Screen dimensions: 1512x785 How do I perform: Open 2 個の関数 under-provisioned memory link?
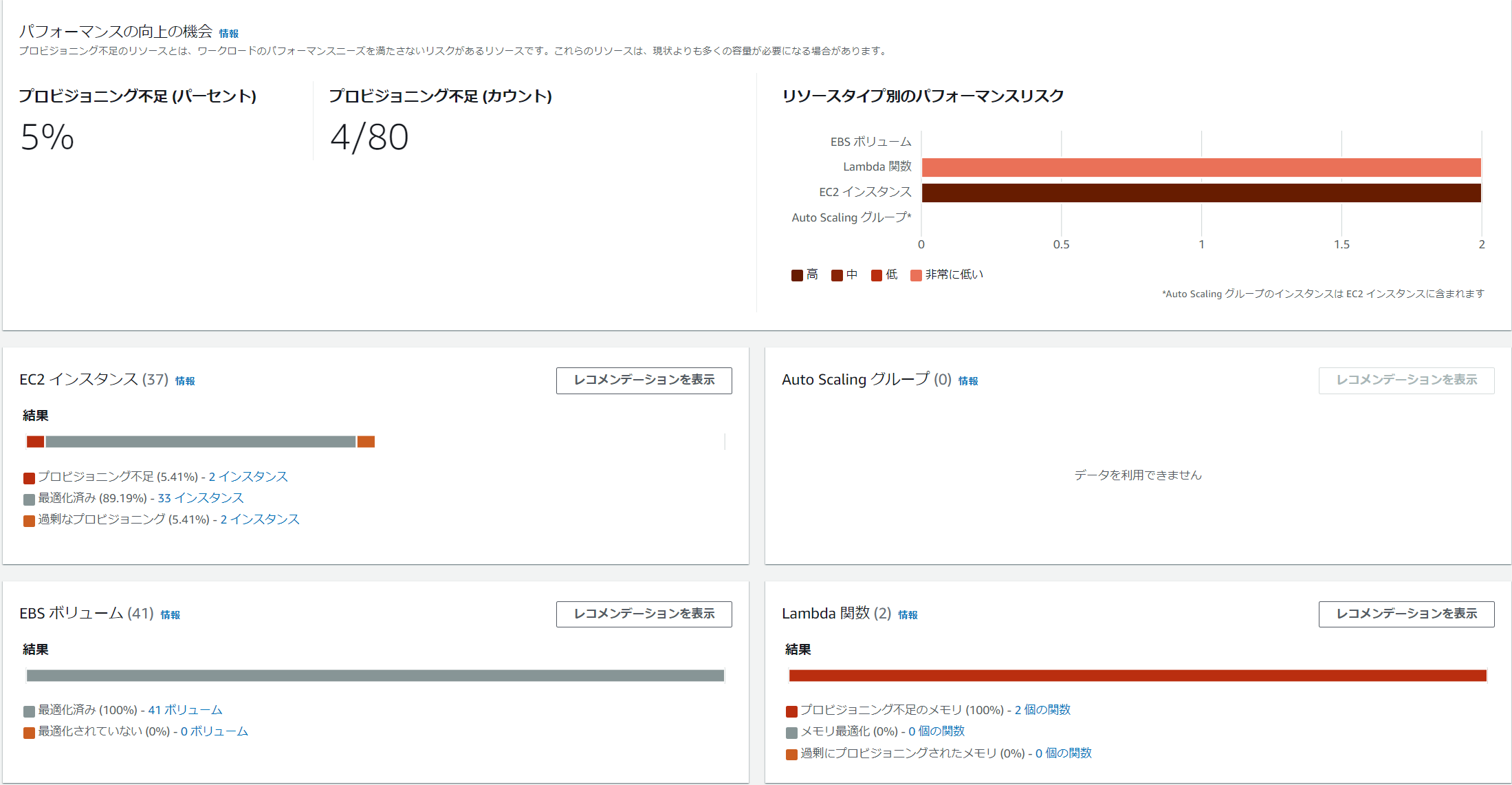coord(1042,710)
